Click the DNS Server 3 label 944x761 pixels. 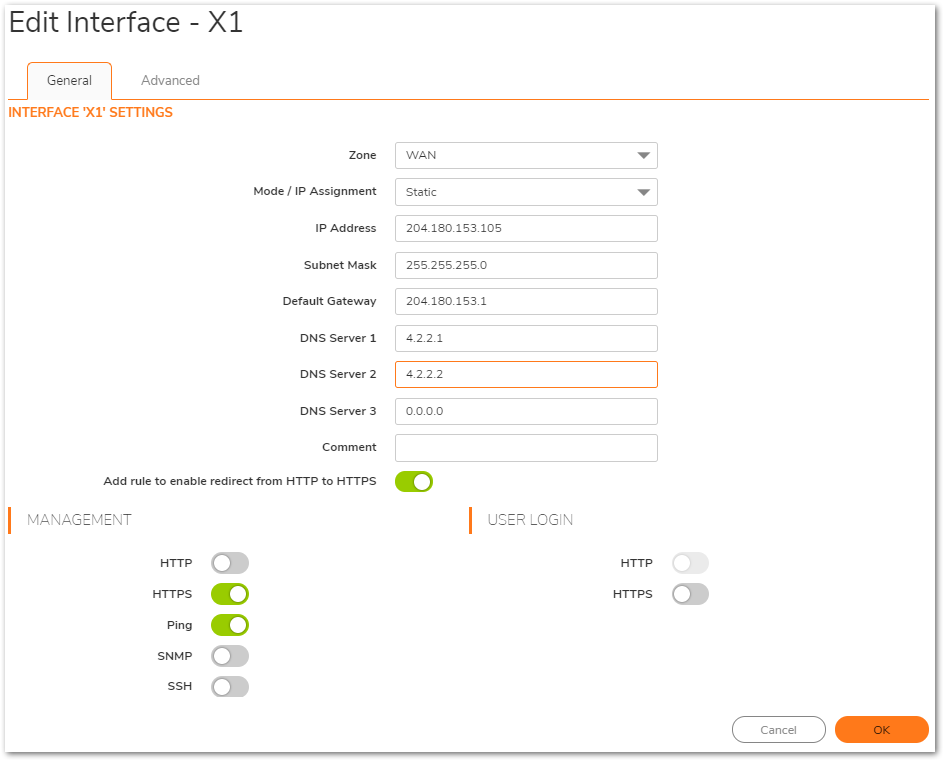pyautogui.click(x=338, y=411)
